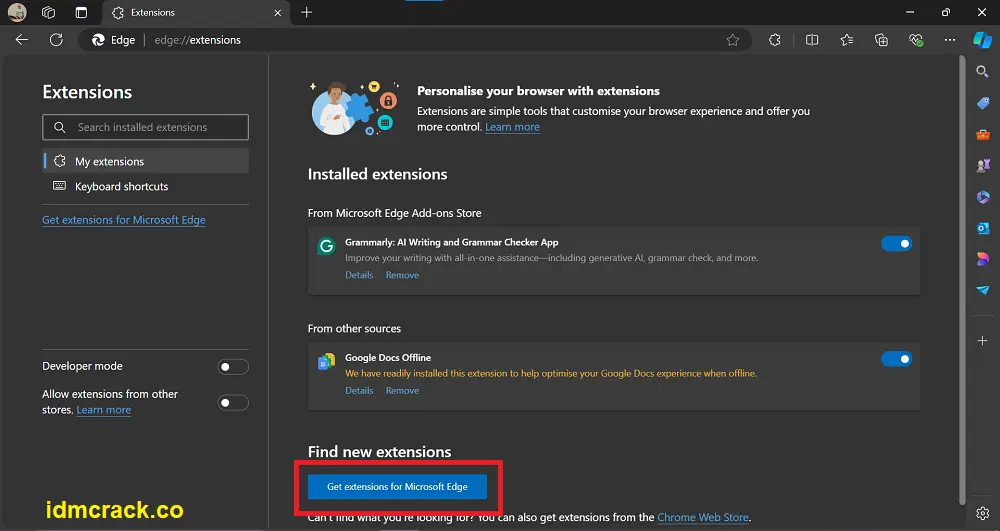Image resolution: width=1000 pixels, height=531 pixels.
Task: Open the tab actions menu icon
Action: coord(81,12)
